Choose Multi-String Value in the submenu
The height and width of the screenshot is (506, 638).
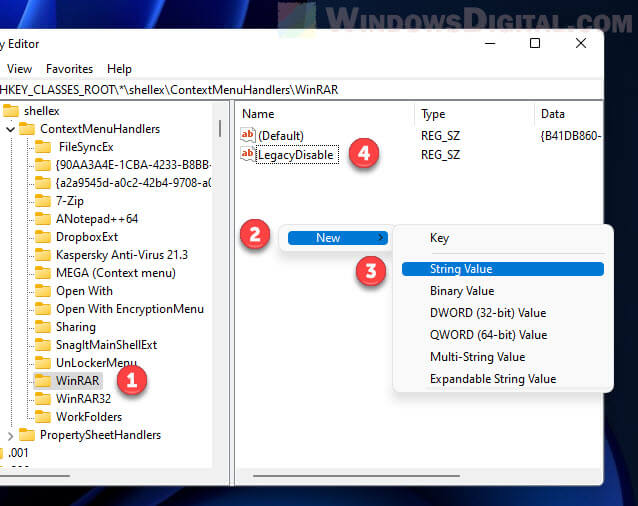(477, 357)
